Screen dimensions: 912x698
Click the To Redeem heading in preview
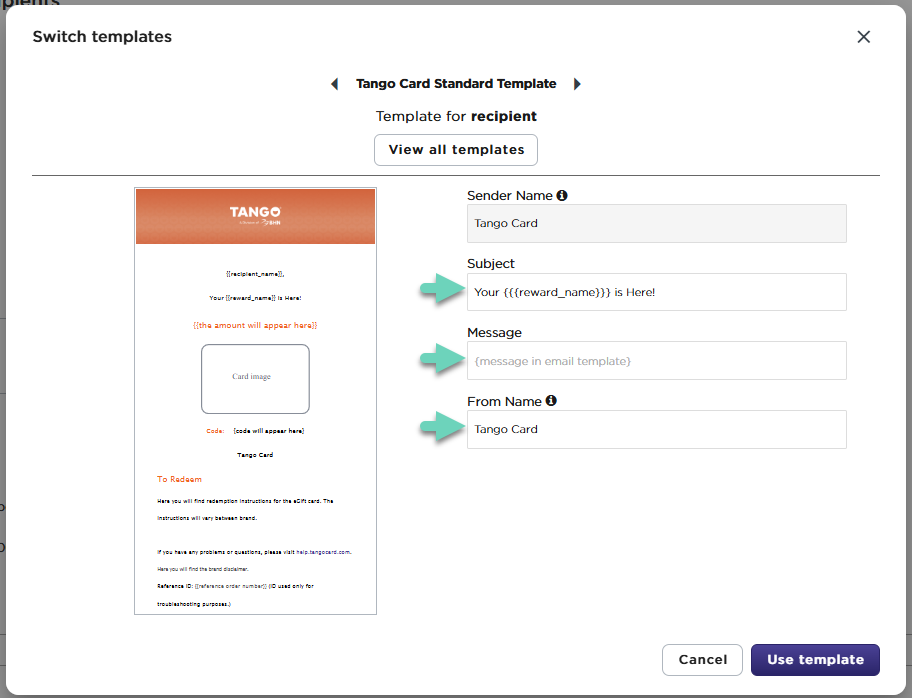[x=180, y=480]
